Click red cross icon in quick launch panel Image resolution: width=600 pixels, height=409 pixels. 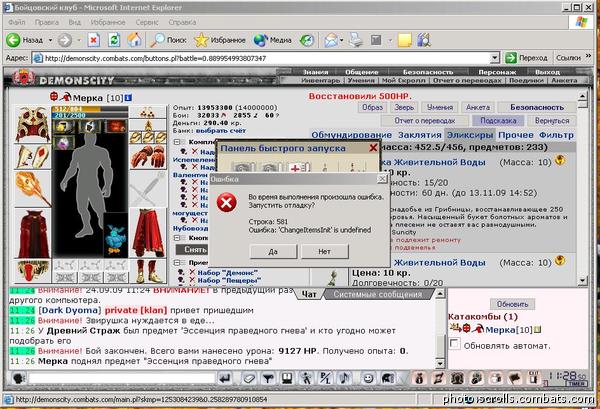coord(298,168)
